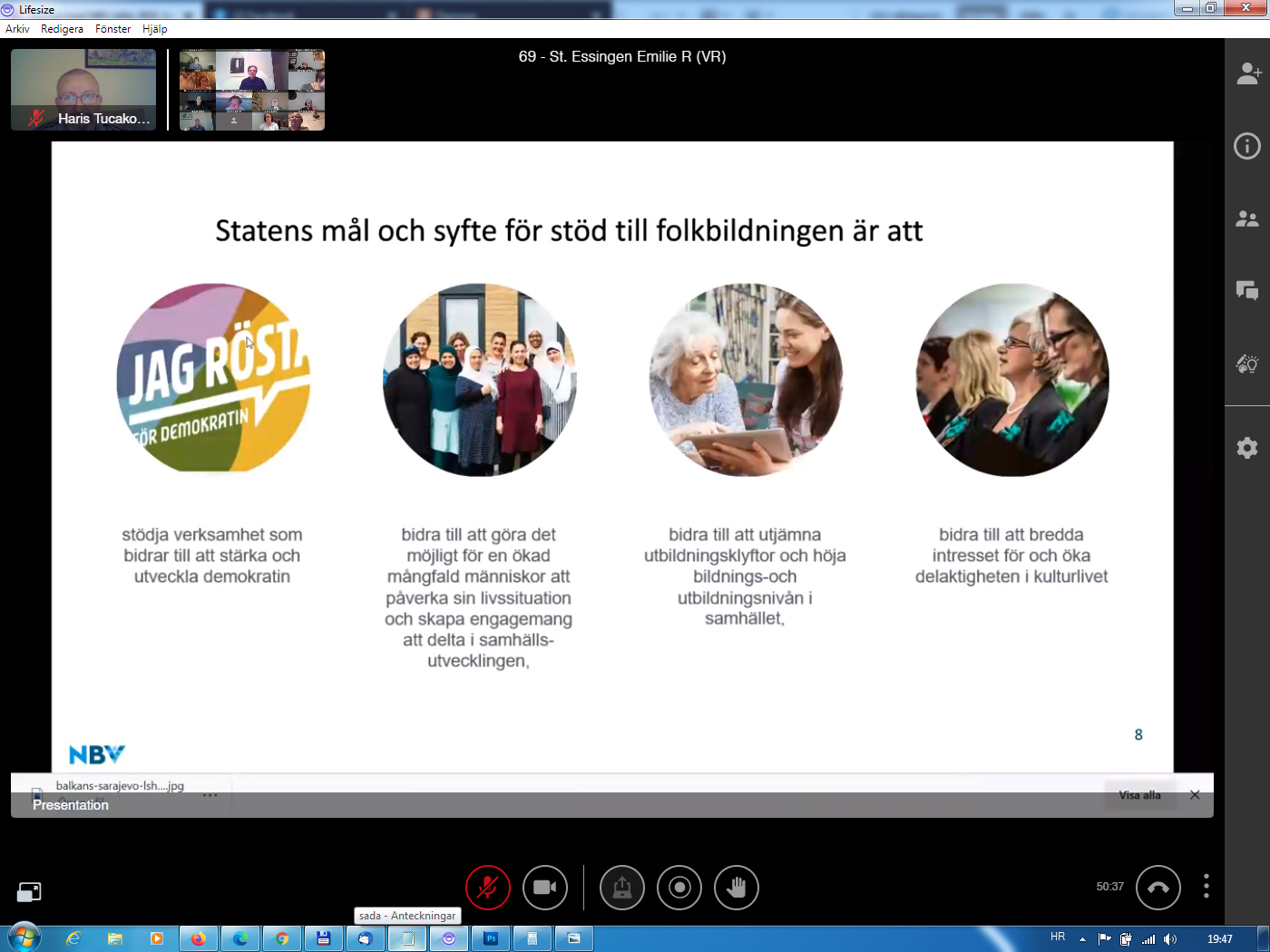
Task: Hang up the call
Action: [x=1158, y=888]
